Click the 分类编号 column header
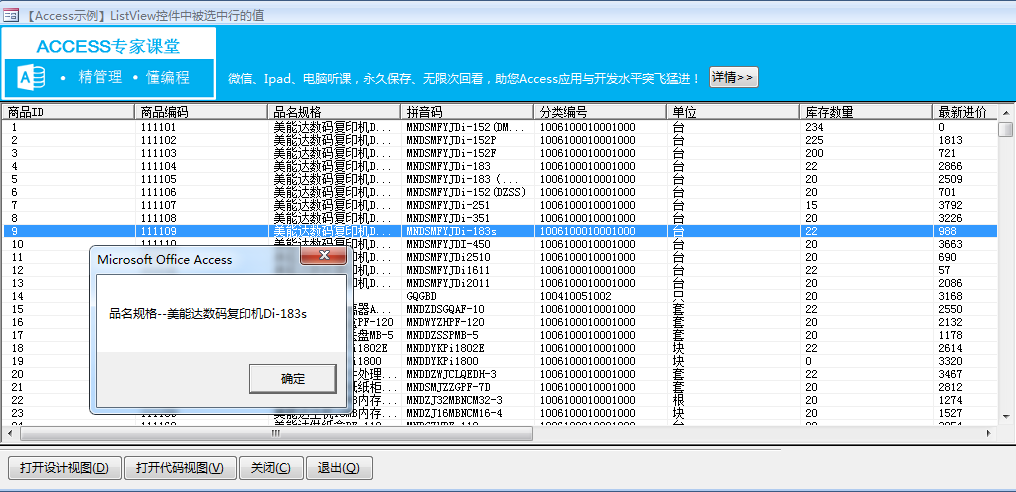This screenshot has width=1016, height=492. click(599, 112)
